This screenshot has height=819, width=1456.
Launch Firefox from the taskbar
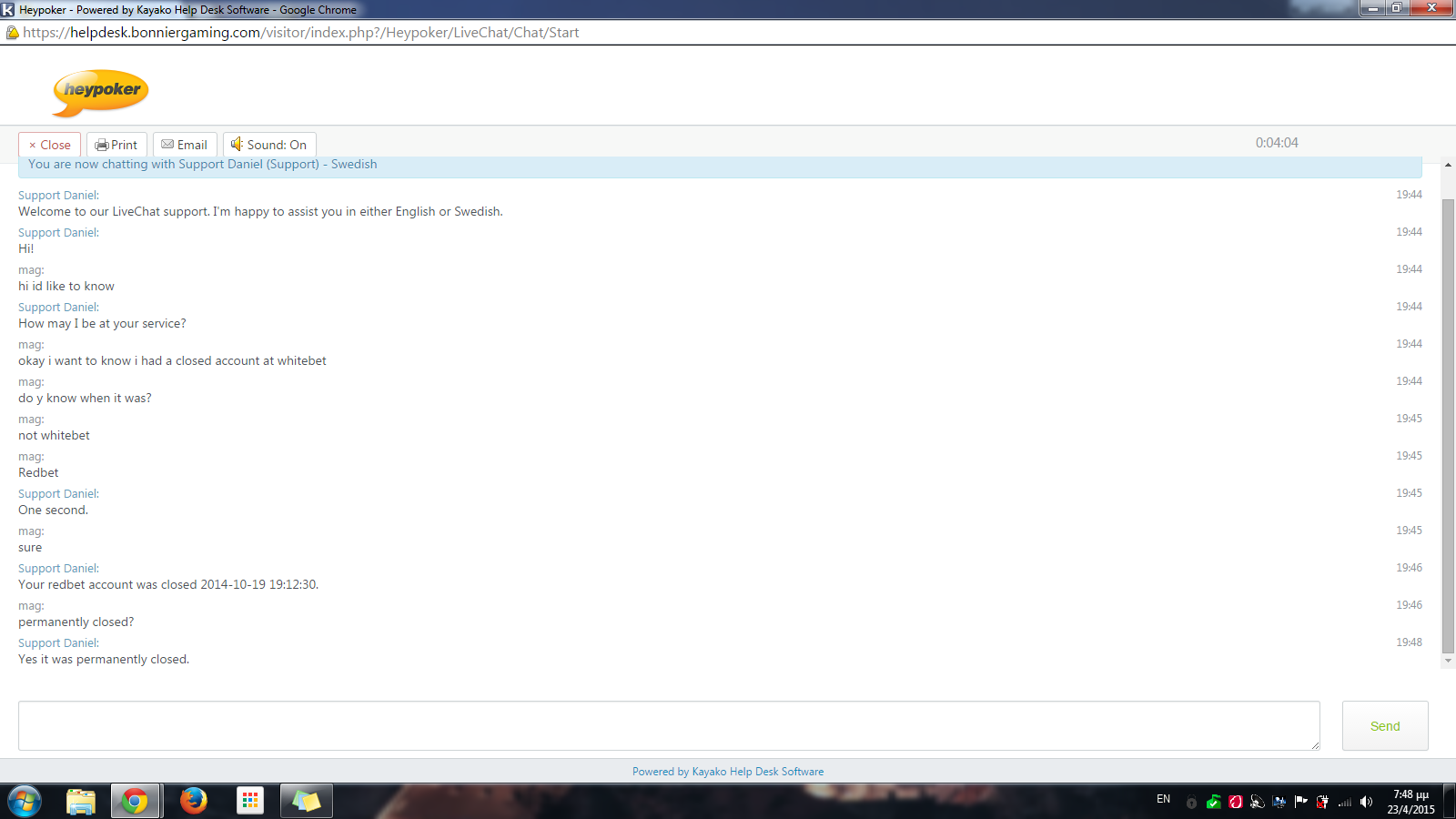click(x=193, y=801)
